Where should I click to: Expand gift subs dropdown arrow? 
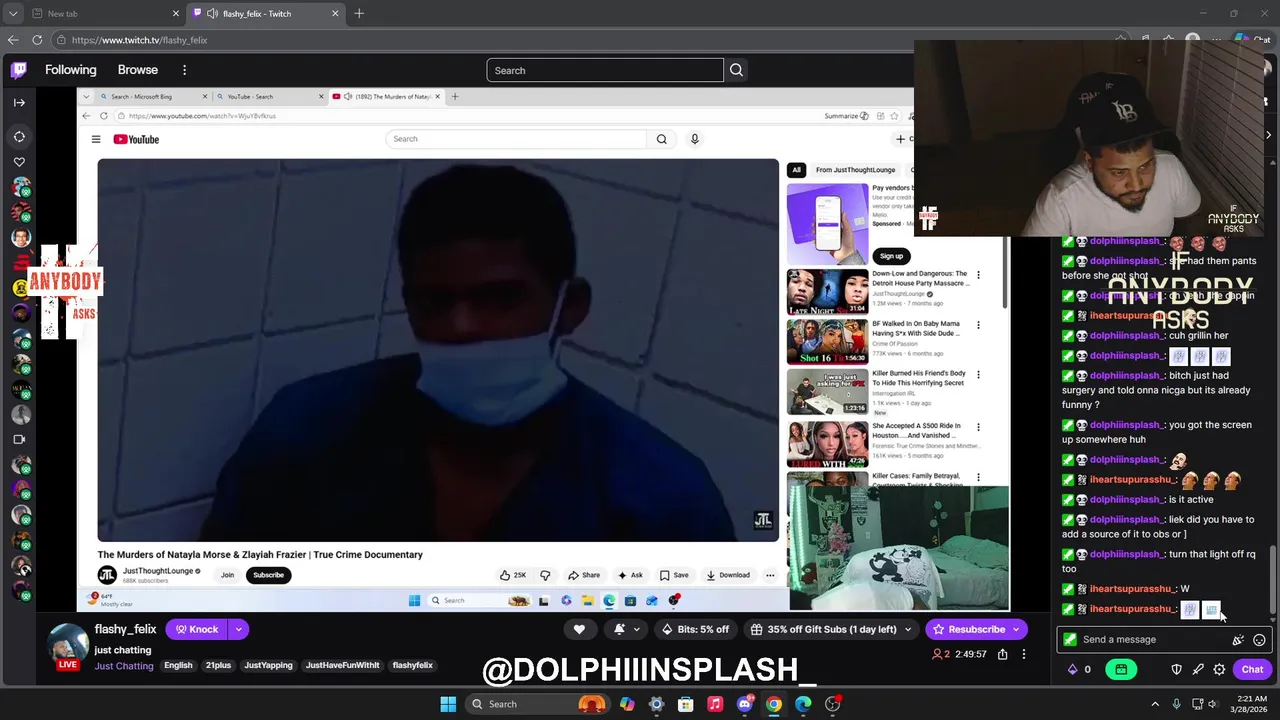pos(908,629)
